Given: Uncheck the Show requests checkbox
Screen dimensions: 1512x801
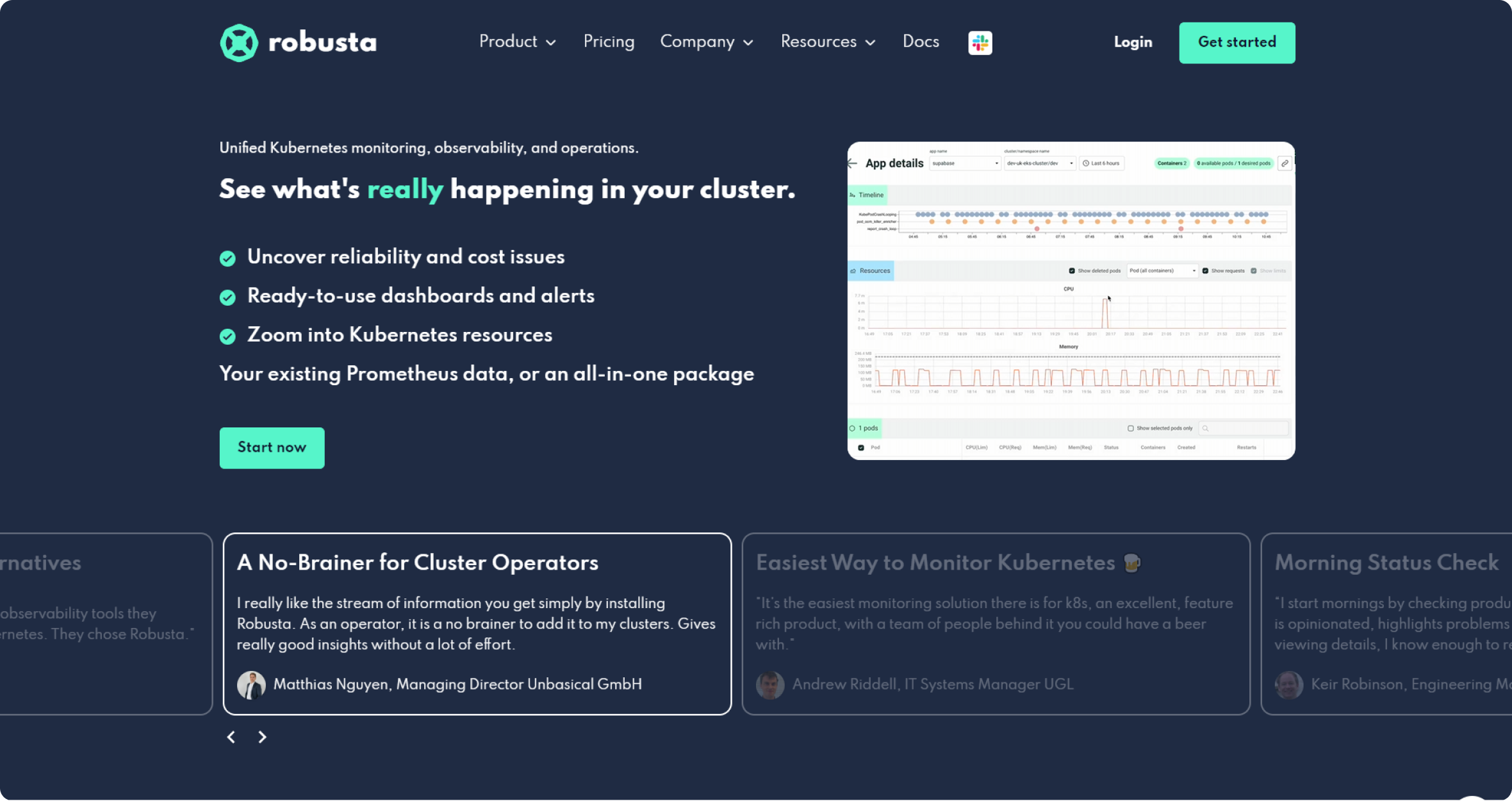Looking at the screenshot, I should (1205, 270).
